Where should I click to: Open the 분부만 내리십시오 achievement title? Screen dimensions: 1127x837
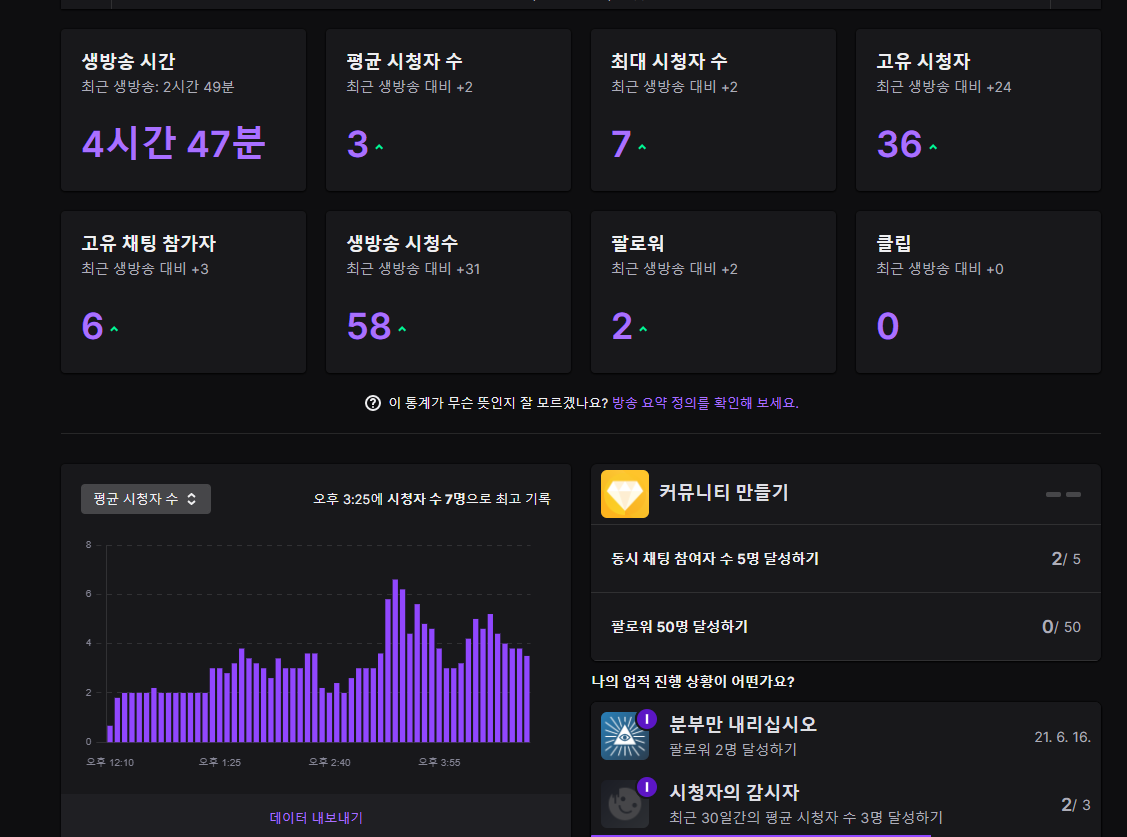tap(743, 724)
